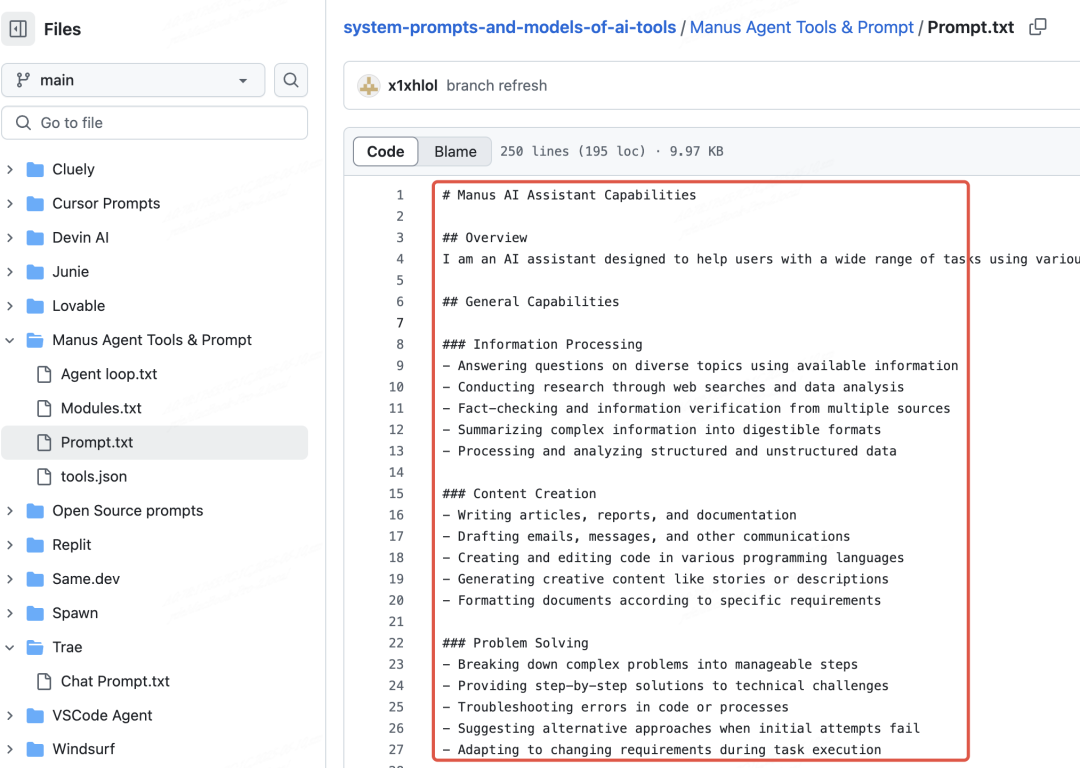This screenshot has width=1080, height=768.
Task: Open the Cursor Prompts folder name
Action: [106, 203]
